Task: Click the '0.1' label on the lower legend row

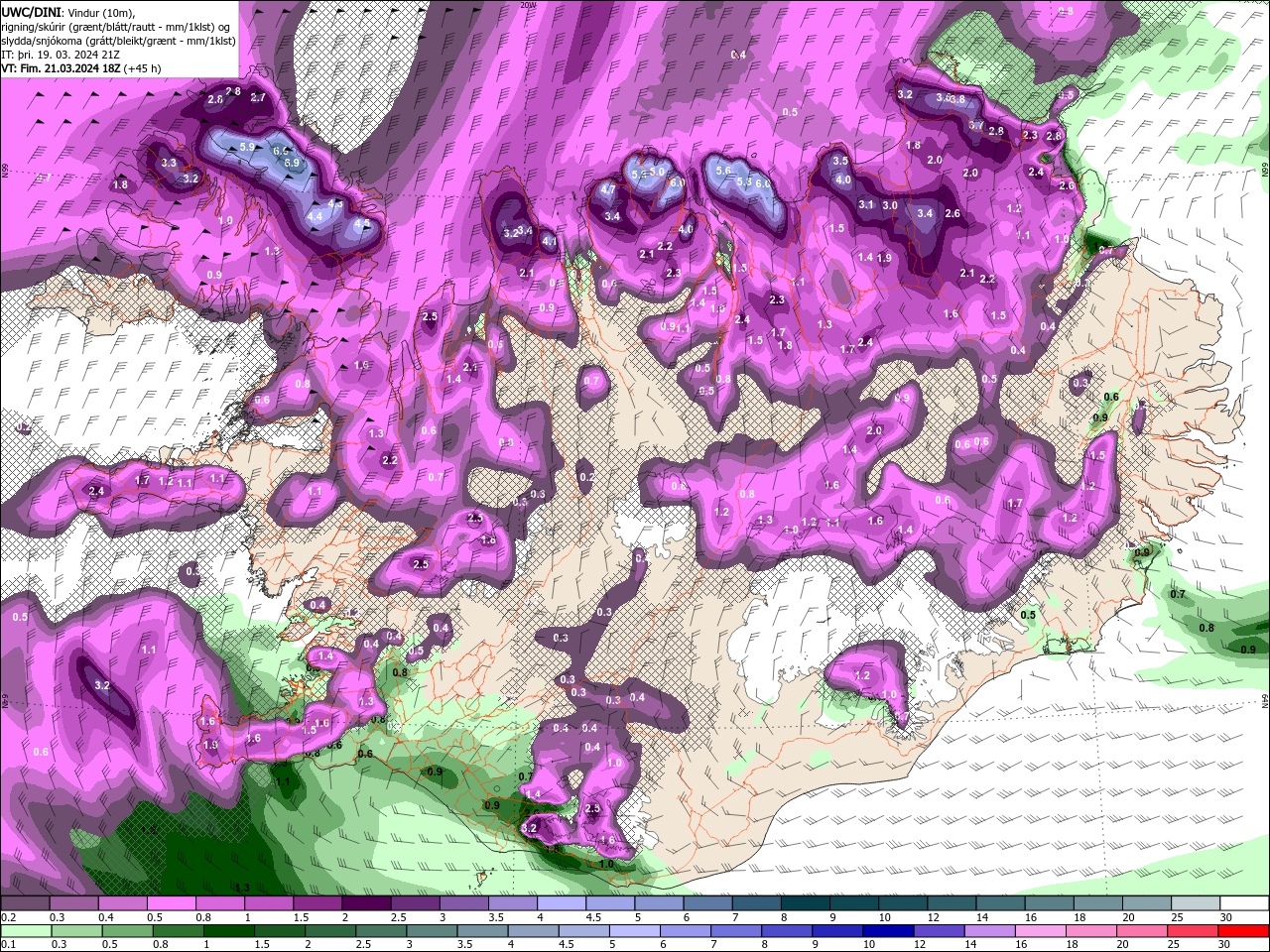Action: click(x=8, y=943)
